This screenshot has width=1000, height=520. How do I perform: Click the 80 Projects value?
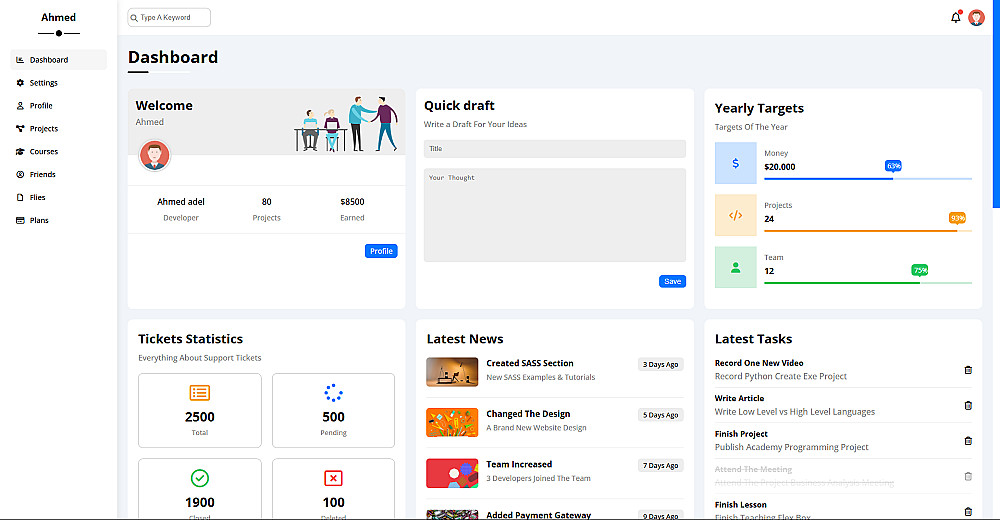(267, 202)
